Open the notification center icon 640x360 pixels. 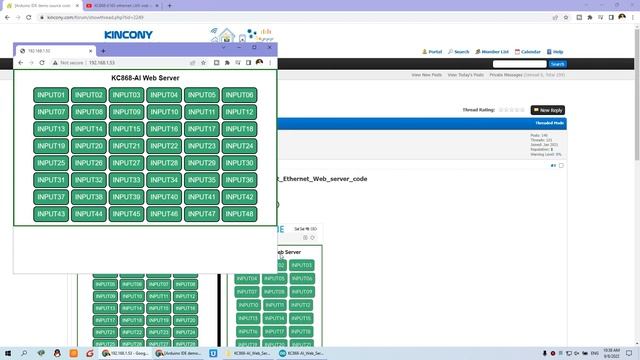point(629,353)
